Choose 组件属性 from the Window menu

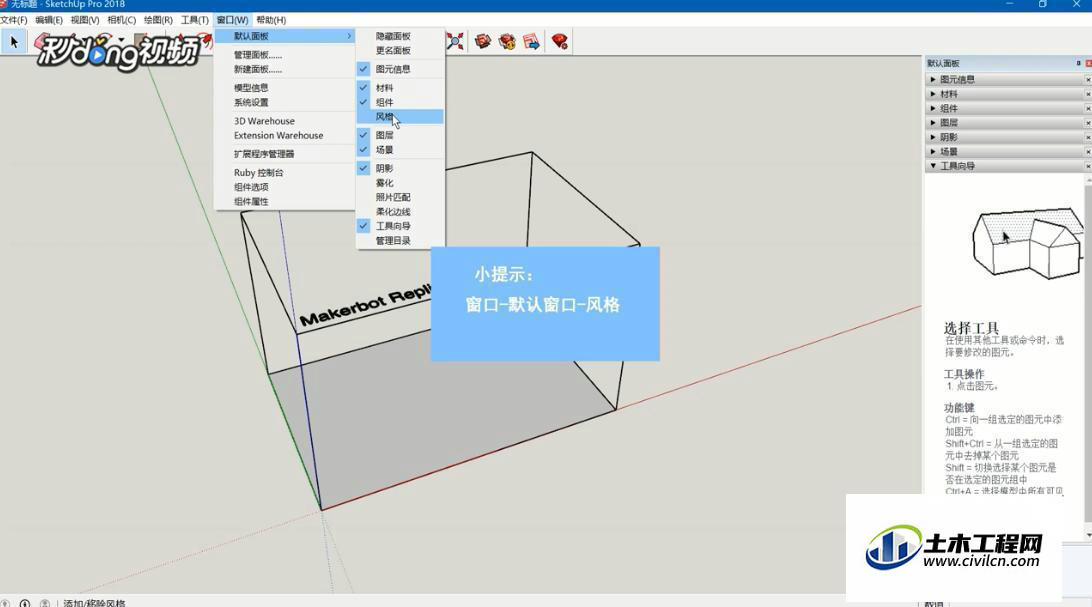click(x=284, y=202)
